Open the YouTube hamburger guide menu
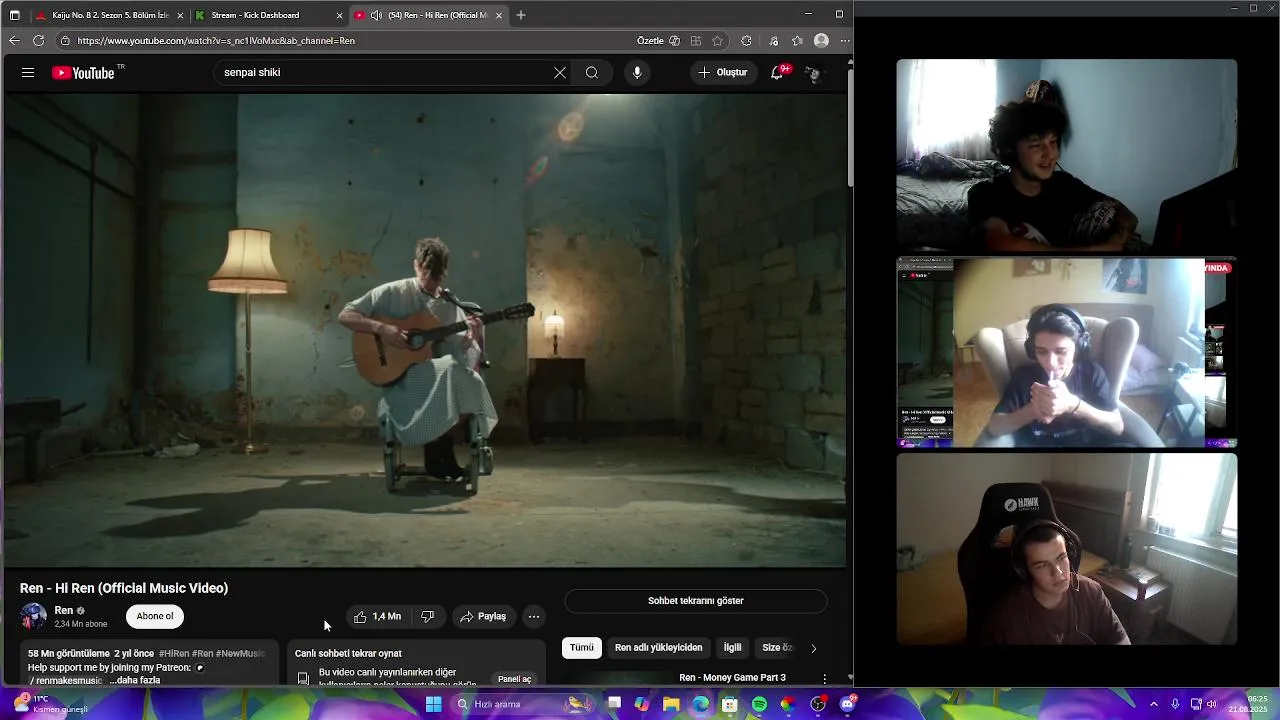 pyautogui.click(x=28, y=72)
